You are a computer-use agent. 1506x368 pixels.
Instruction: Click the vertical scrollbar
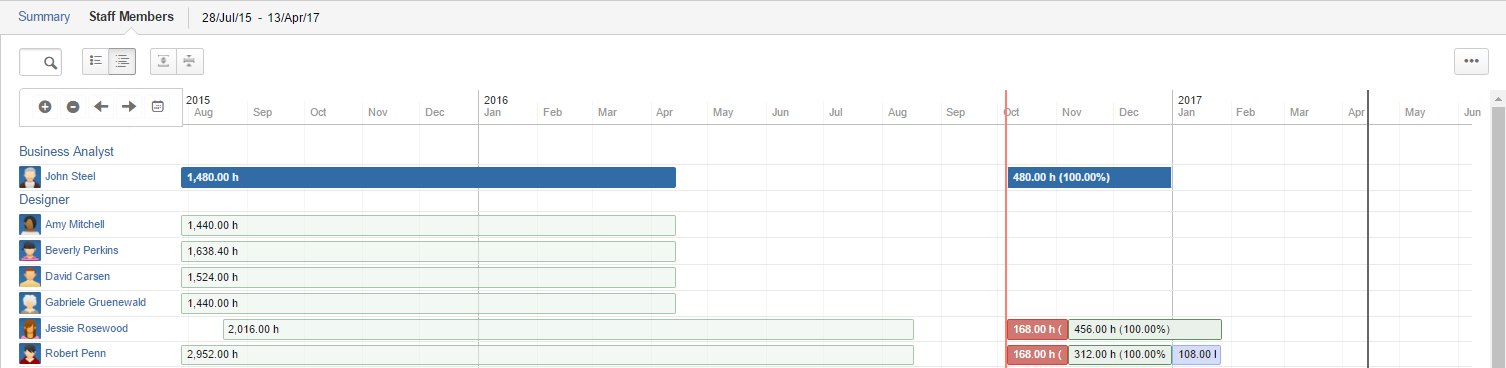coord(1498,229)
